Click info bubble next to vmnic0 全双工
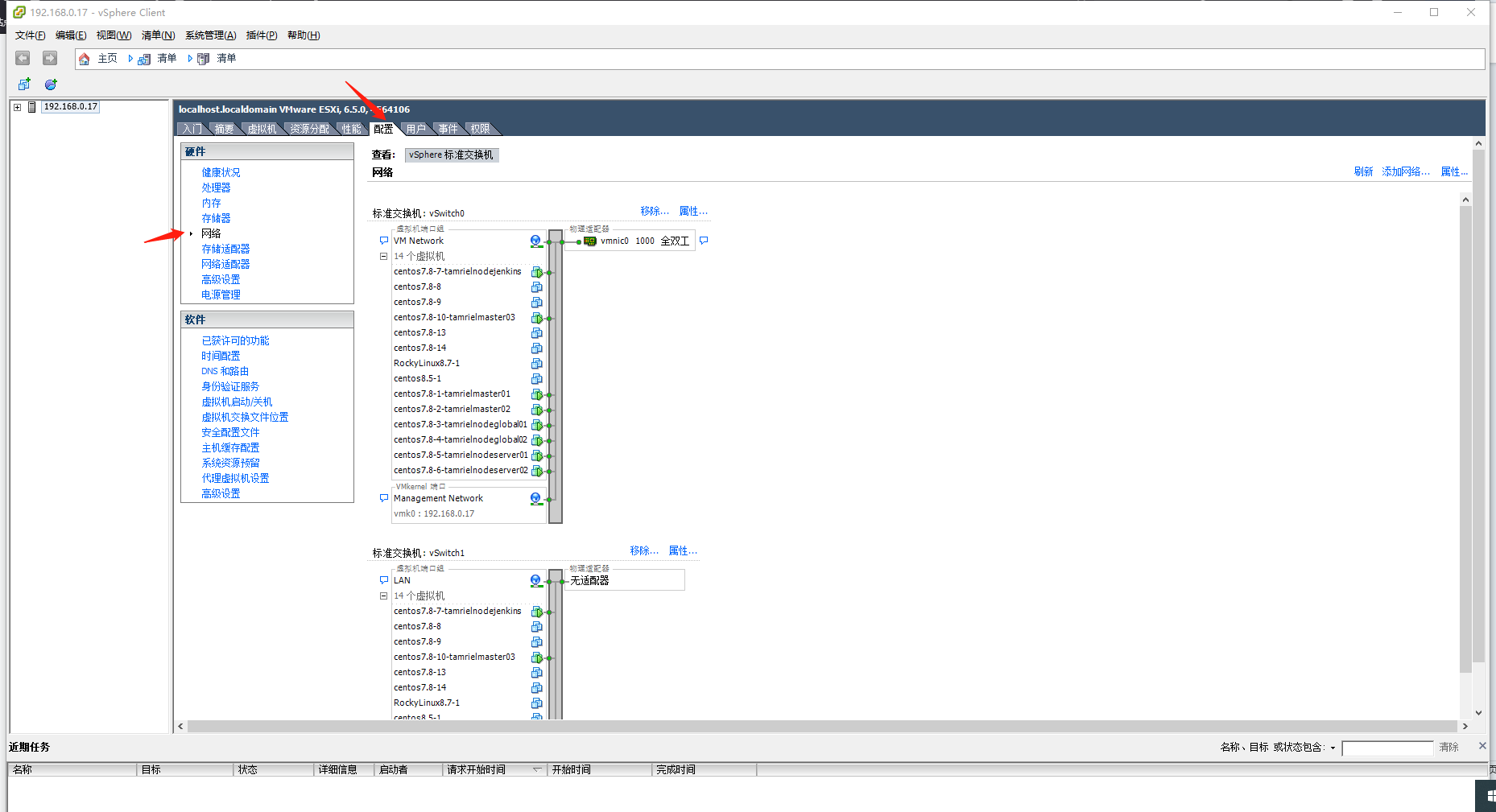Screen dimensions: 1496x812 (x=704, y=241)
